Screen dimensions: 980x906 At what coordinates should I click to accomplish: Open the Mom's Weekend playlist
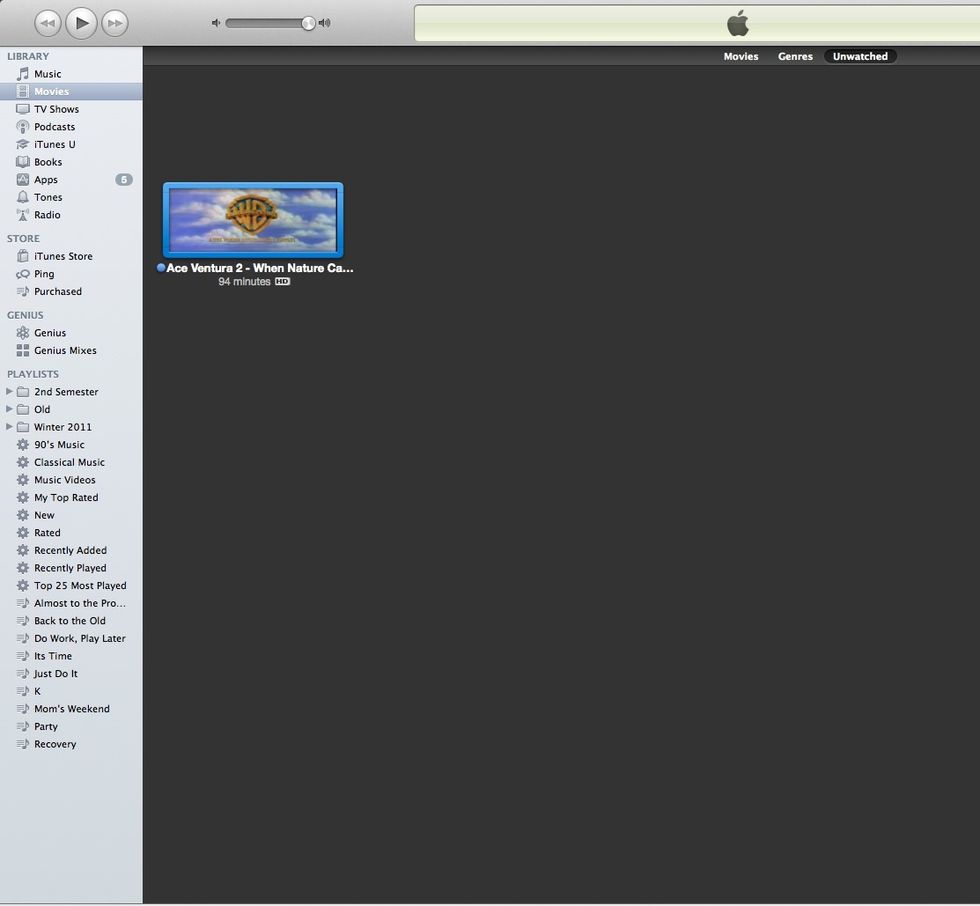pos(71,709)
